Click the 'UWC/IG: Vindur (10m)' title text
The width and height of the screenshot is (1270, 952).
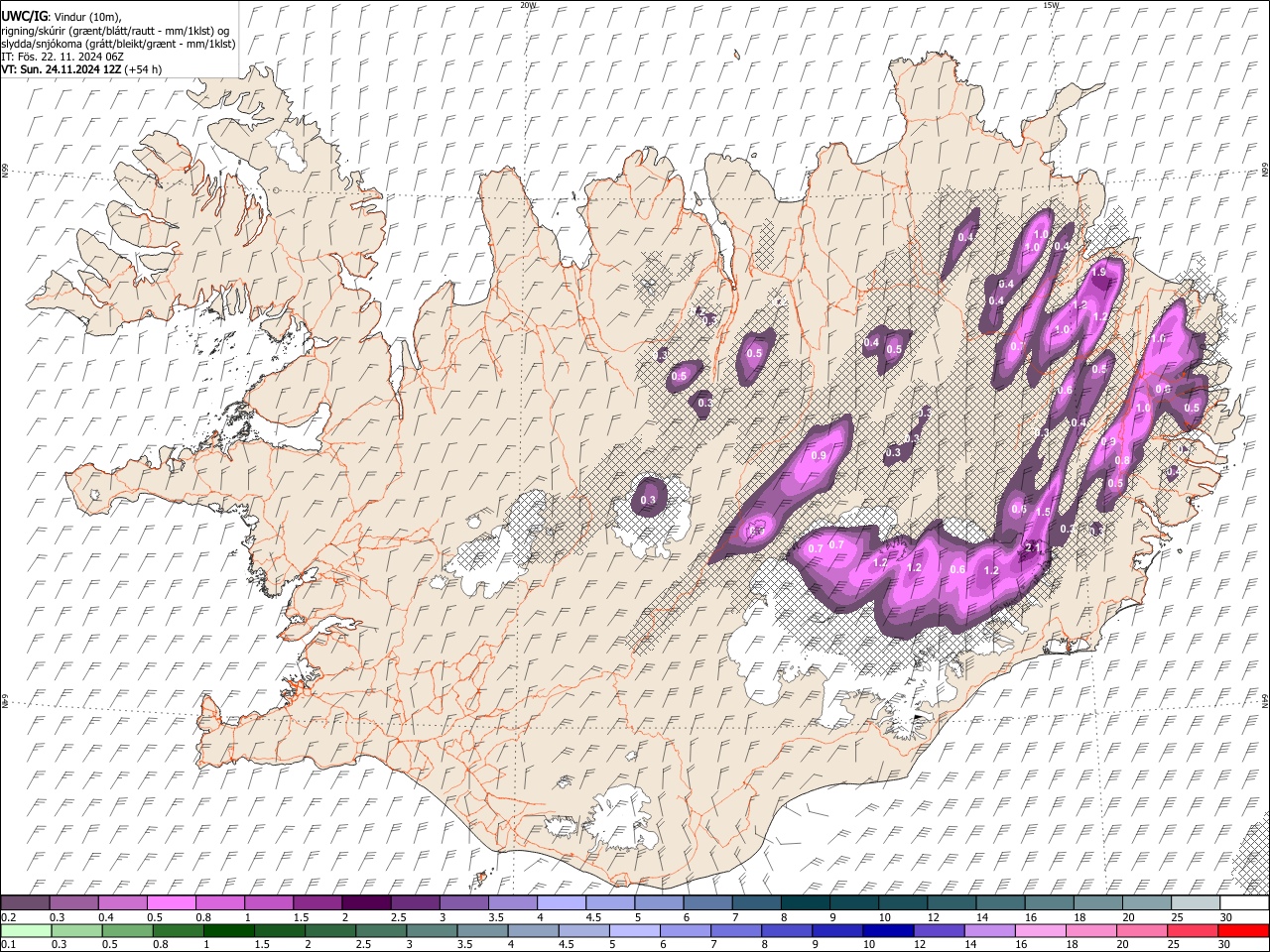(61, 16)
